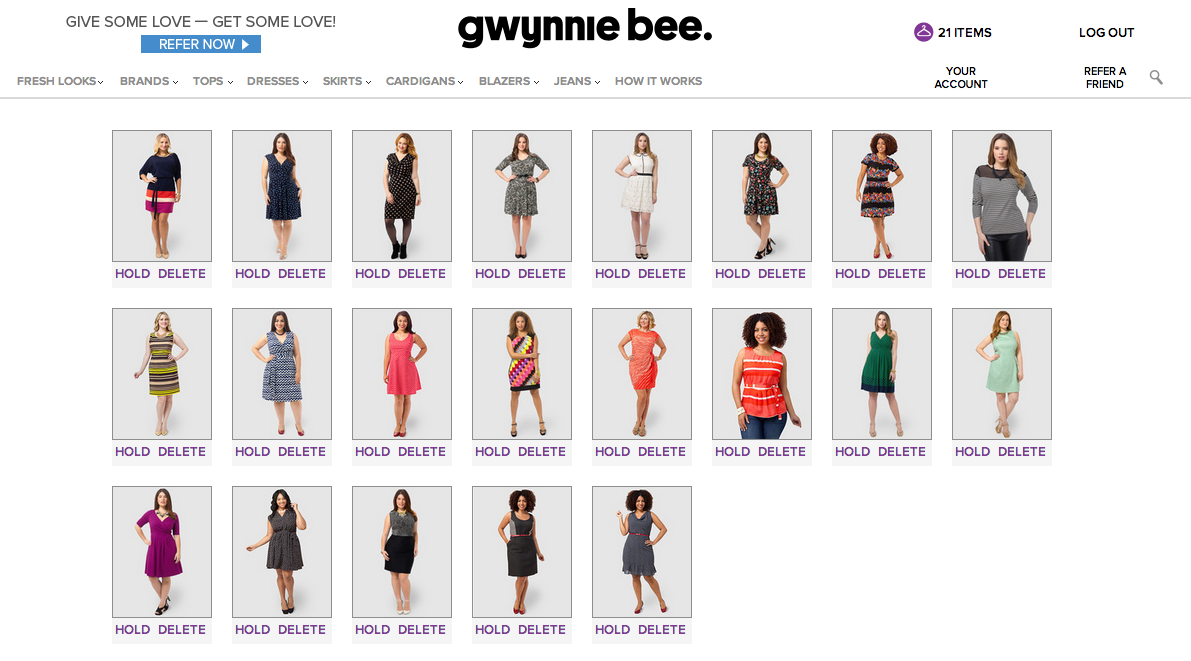1191x661 pixels.
Task: Click Refer a Friend link
Action: (1104, 77)
